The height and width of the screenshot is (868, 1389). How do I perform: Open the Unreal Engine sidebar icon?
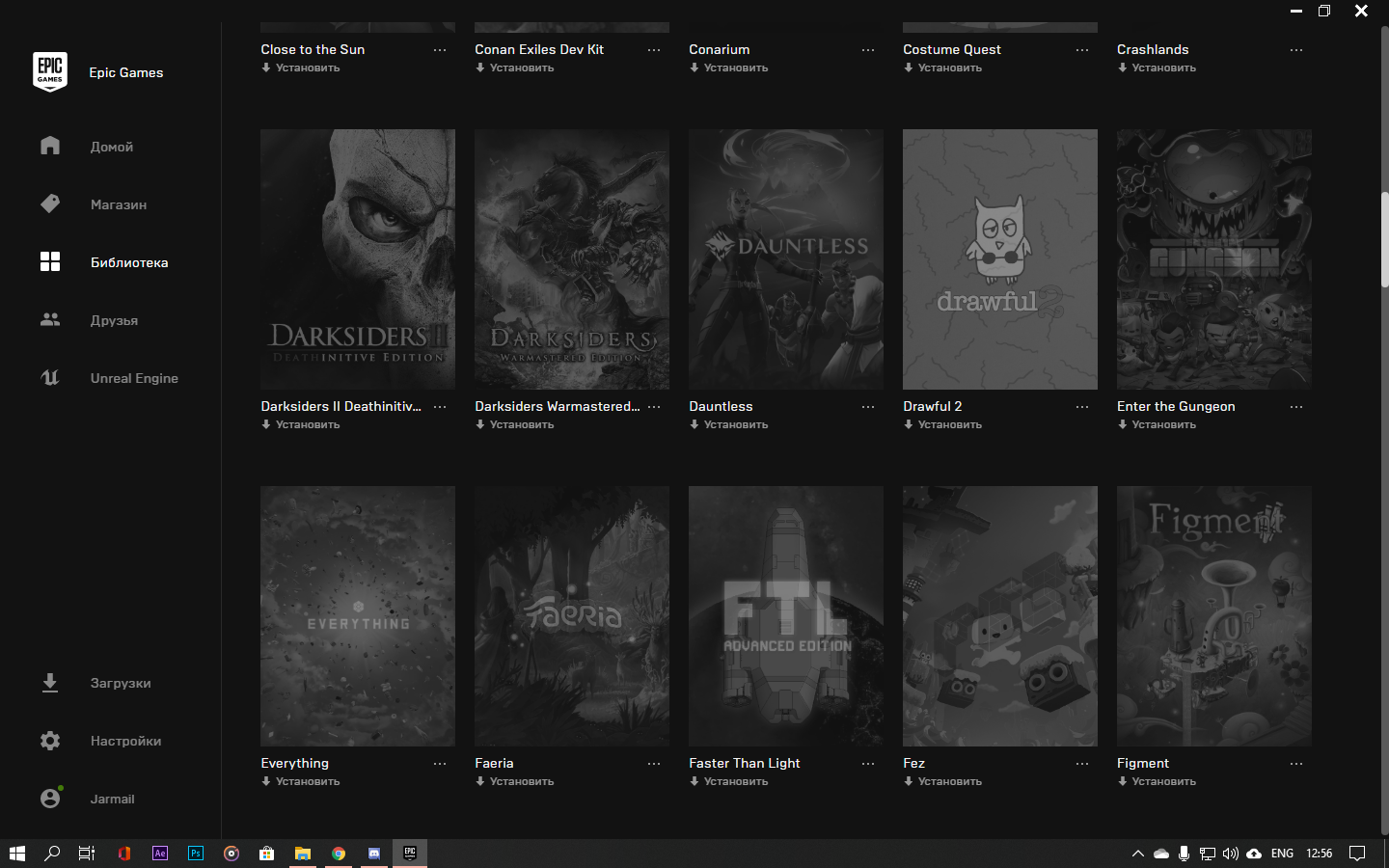(50, 377)
